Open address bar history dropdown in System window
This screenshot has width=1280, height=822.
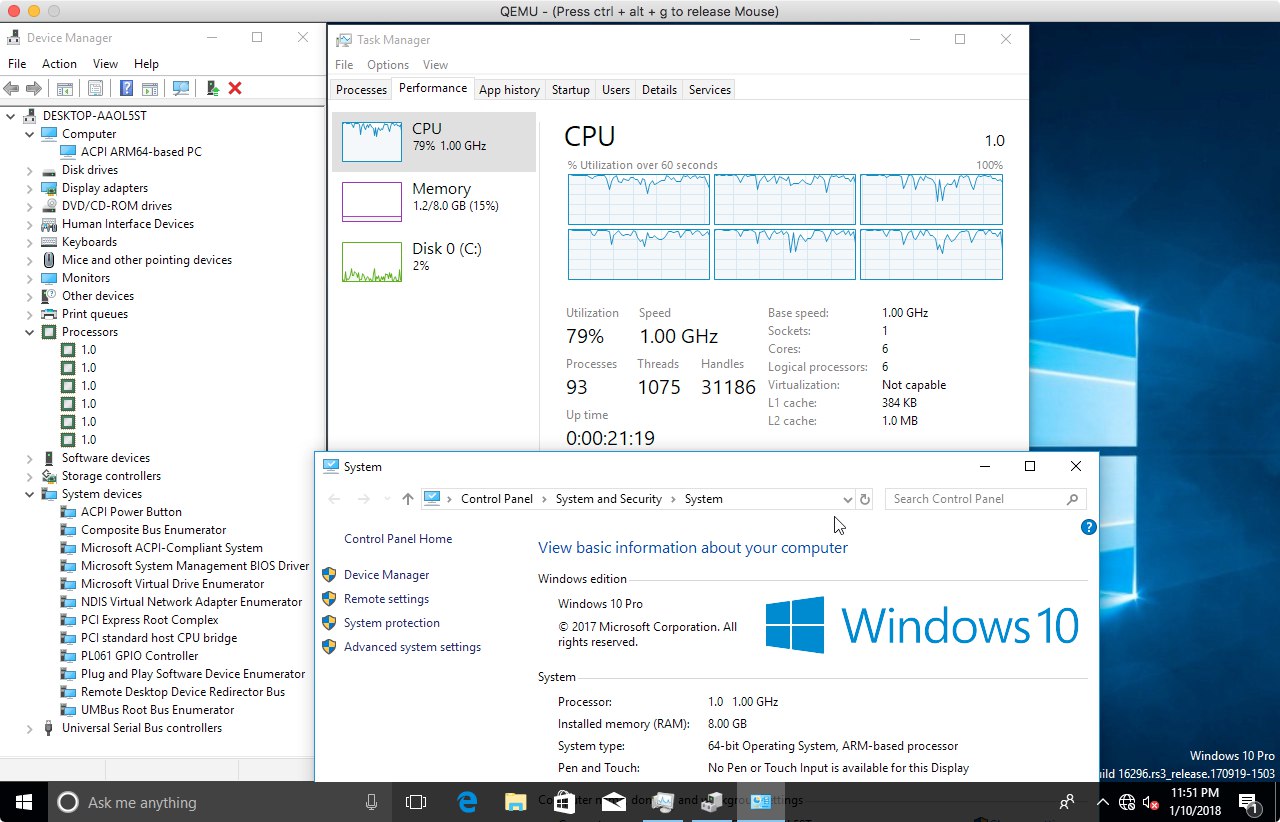coord(847,499)
